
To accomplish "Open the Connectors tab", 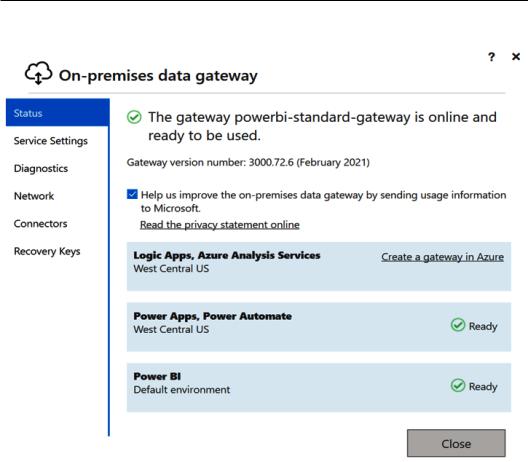I will (x=40, y=224).
